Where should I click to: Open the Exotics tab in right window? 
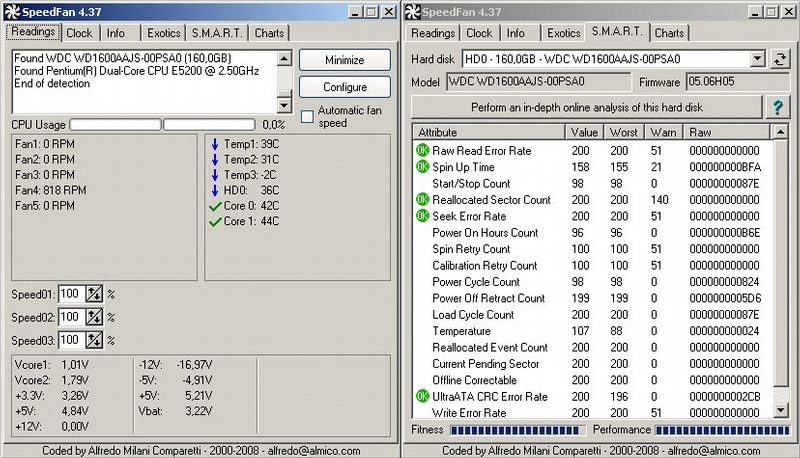(x=564, y=33)
